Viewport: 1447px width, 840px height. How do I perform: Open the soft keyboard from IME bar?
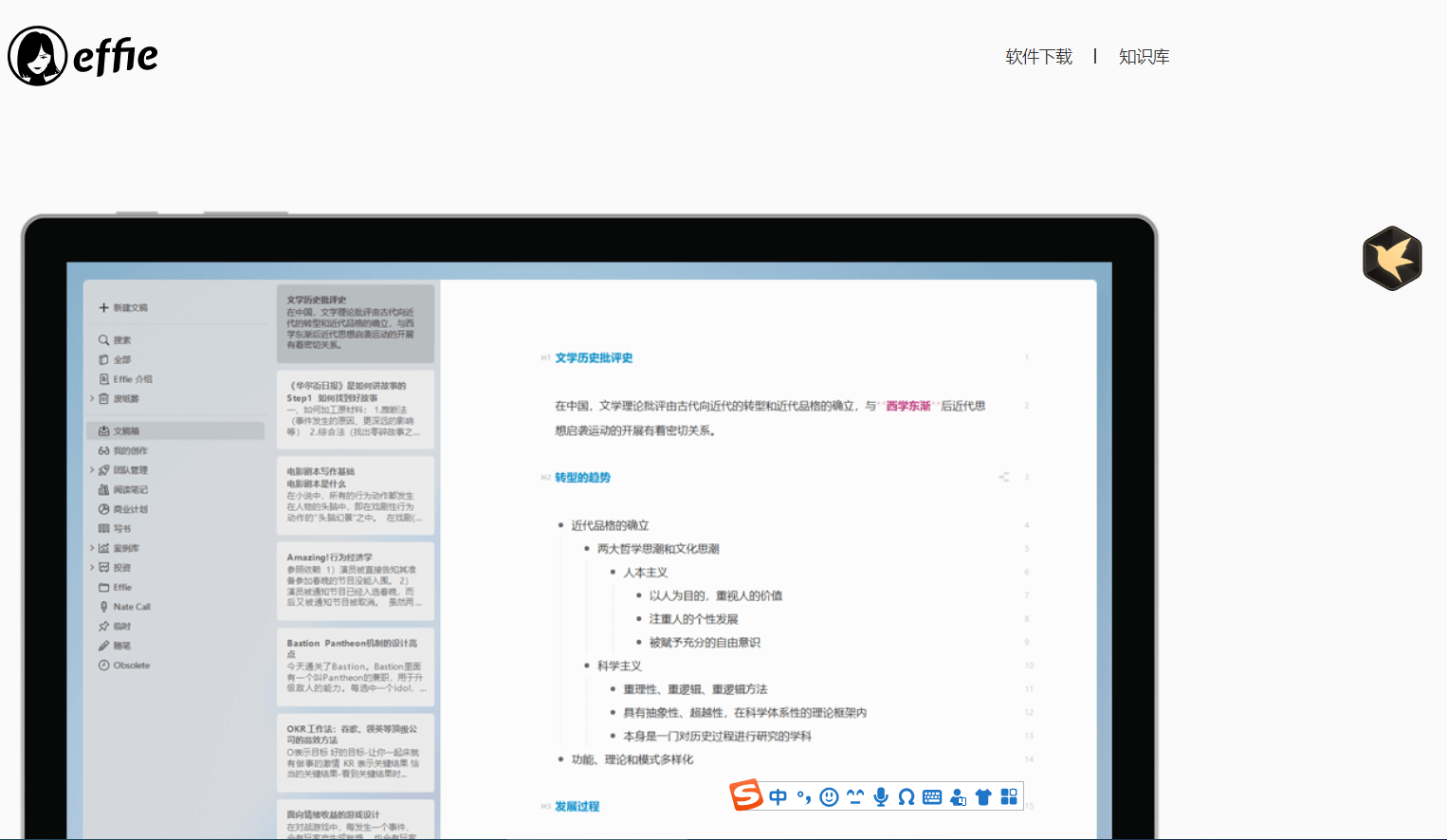(x=932, y=797)
